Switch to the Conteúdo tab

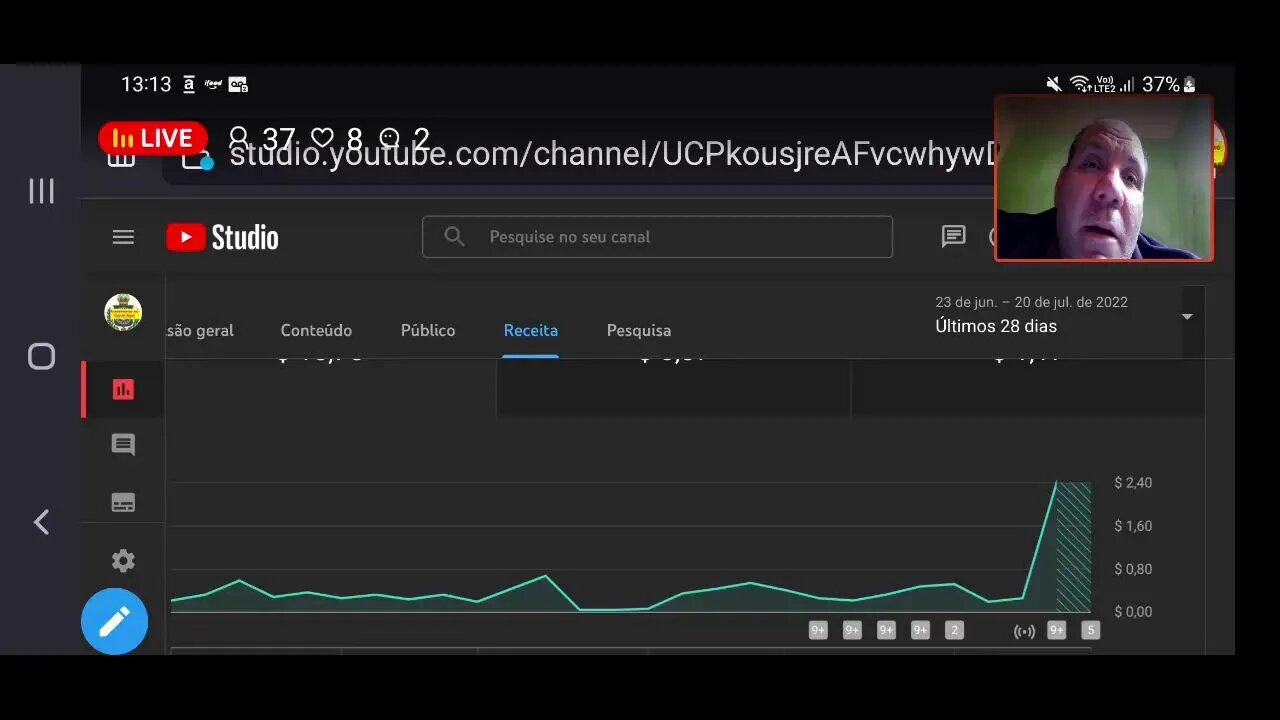[316, 330]
